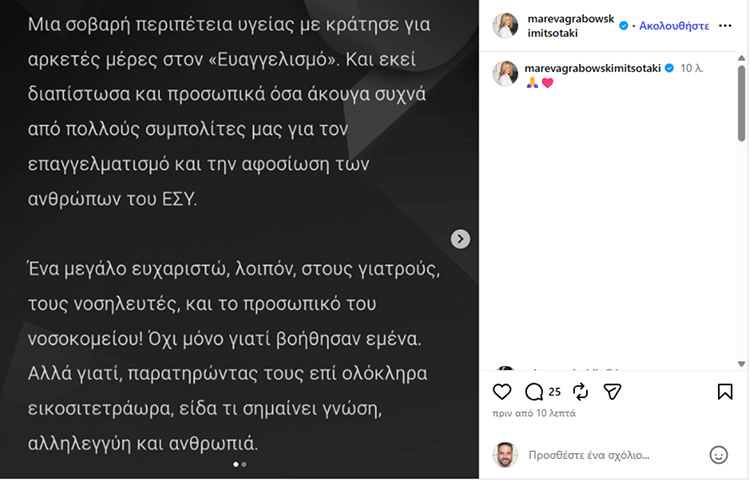Repost using the circular arrows icon

(580, 391)
